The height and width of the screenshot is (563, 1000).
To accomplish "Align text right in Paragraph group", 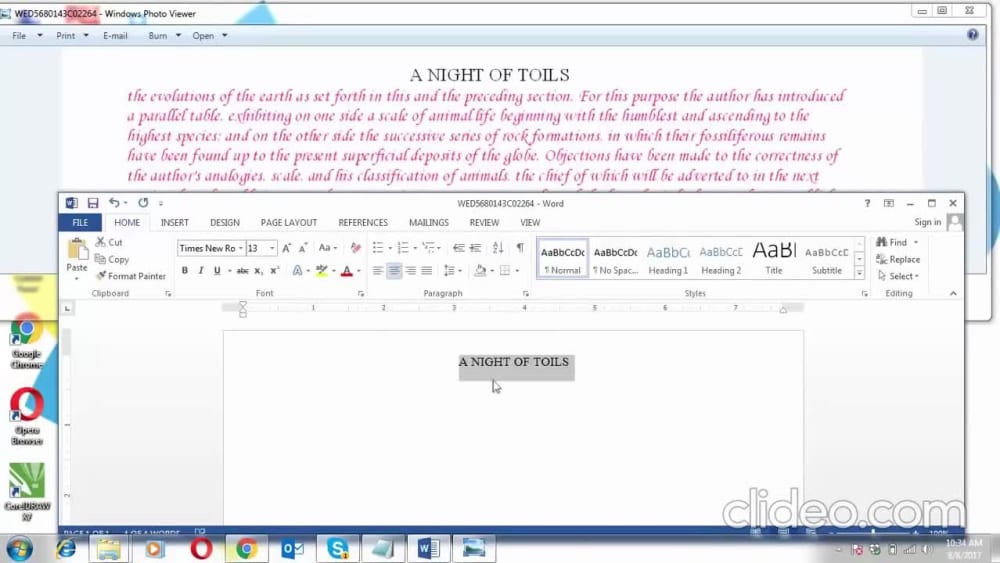I will (411, 270).
